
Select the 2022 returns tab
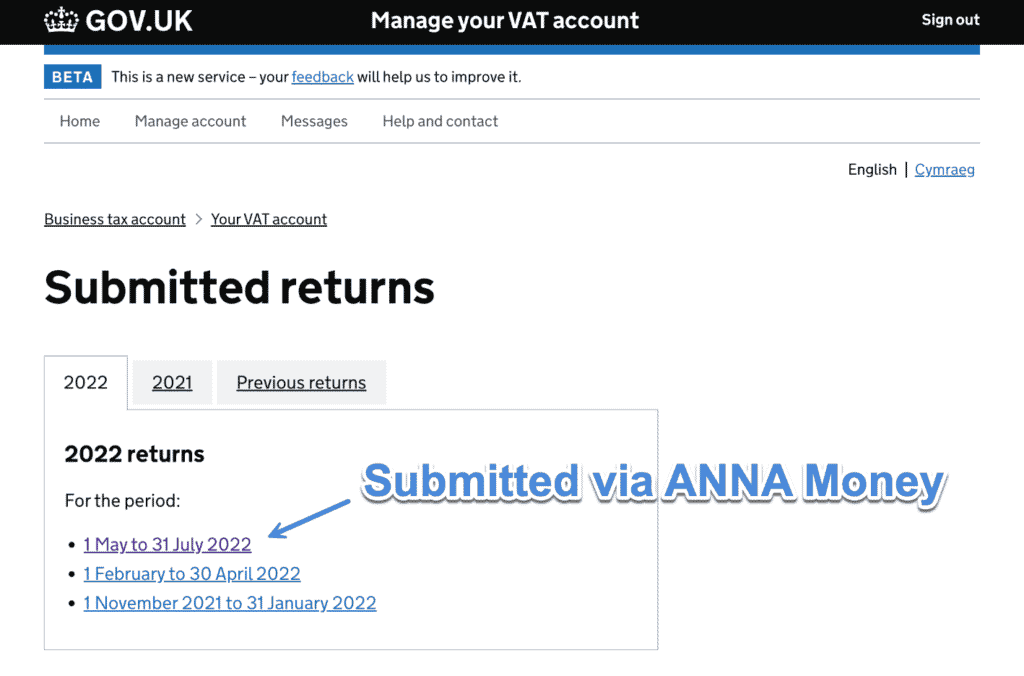pos(86,383)
